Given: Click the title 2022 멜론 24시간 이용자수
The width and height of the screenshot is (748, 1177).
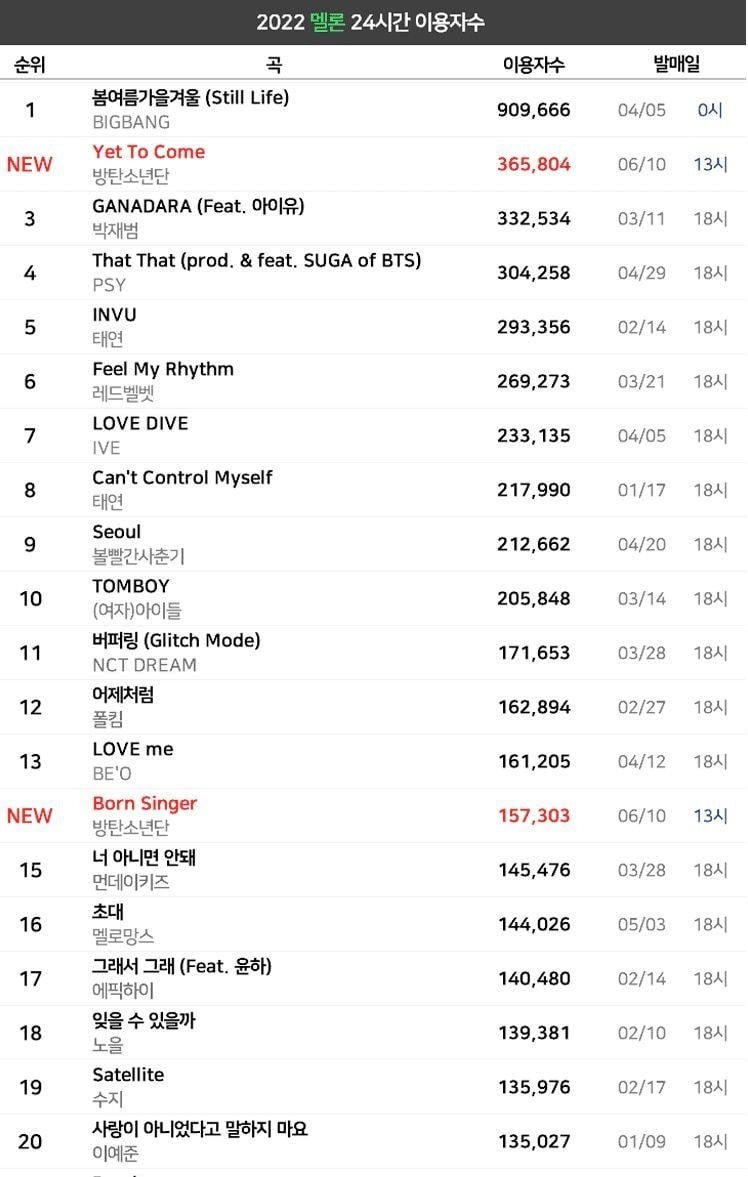Looking at the screenshot, I should (x=370, y=22).
